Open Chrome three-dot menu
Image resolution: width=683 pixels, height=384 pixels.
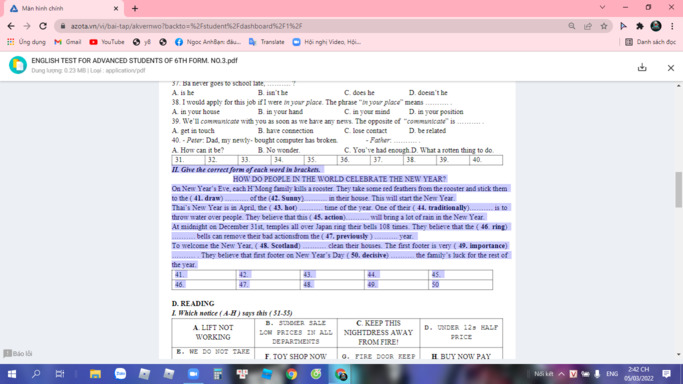[672, 26]
